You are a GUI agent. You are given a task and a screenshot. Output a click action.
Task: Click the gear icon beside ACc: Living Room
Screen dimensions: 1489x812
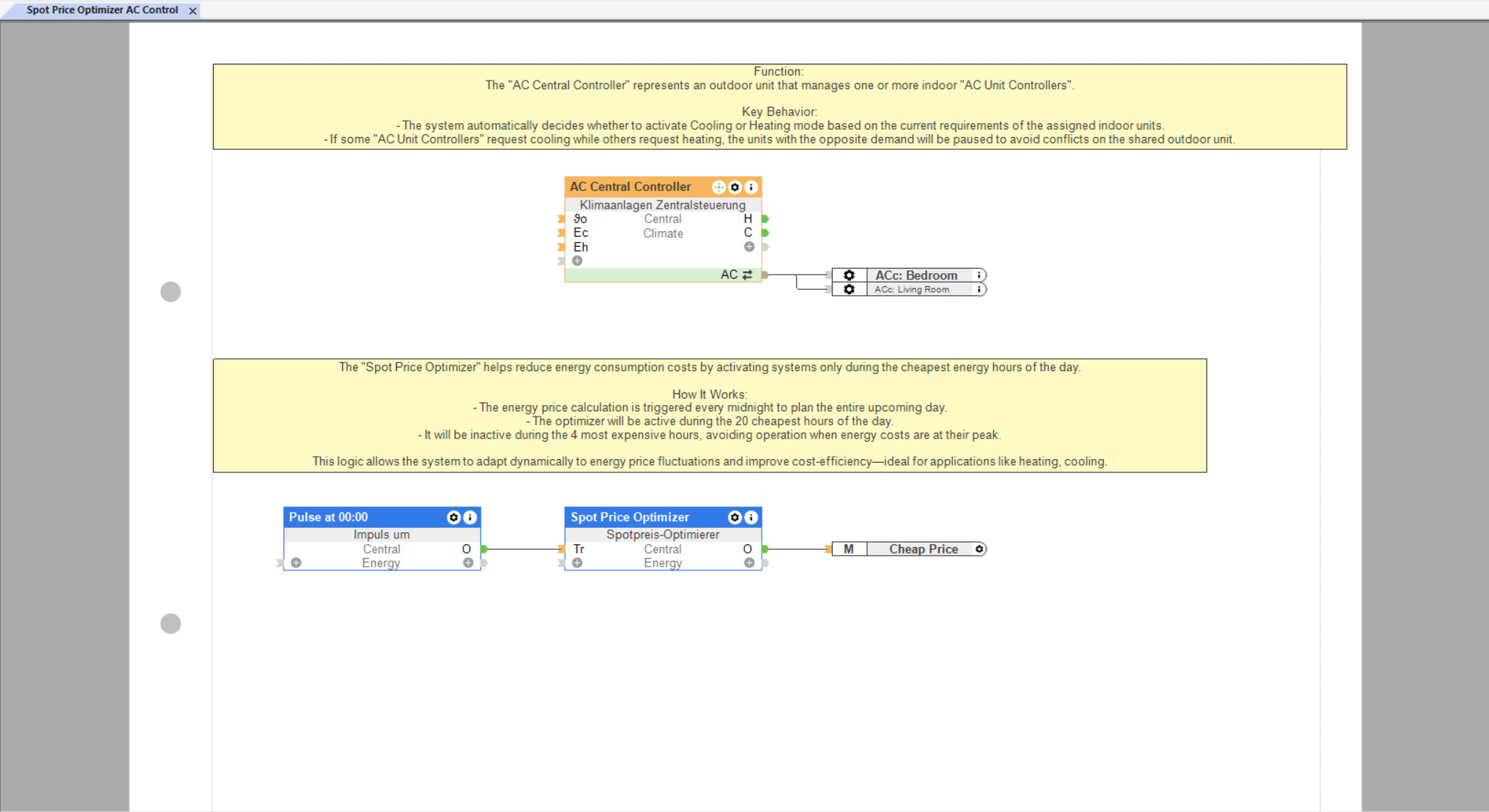tap(849, 290)
